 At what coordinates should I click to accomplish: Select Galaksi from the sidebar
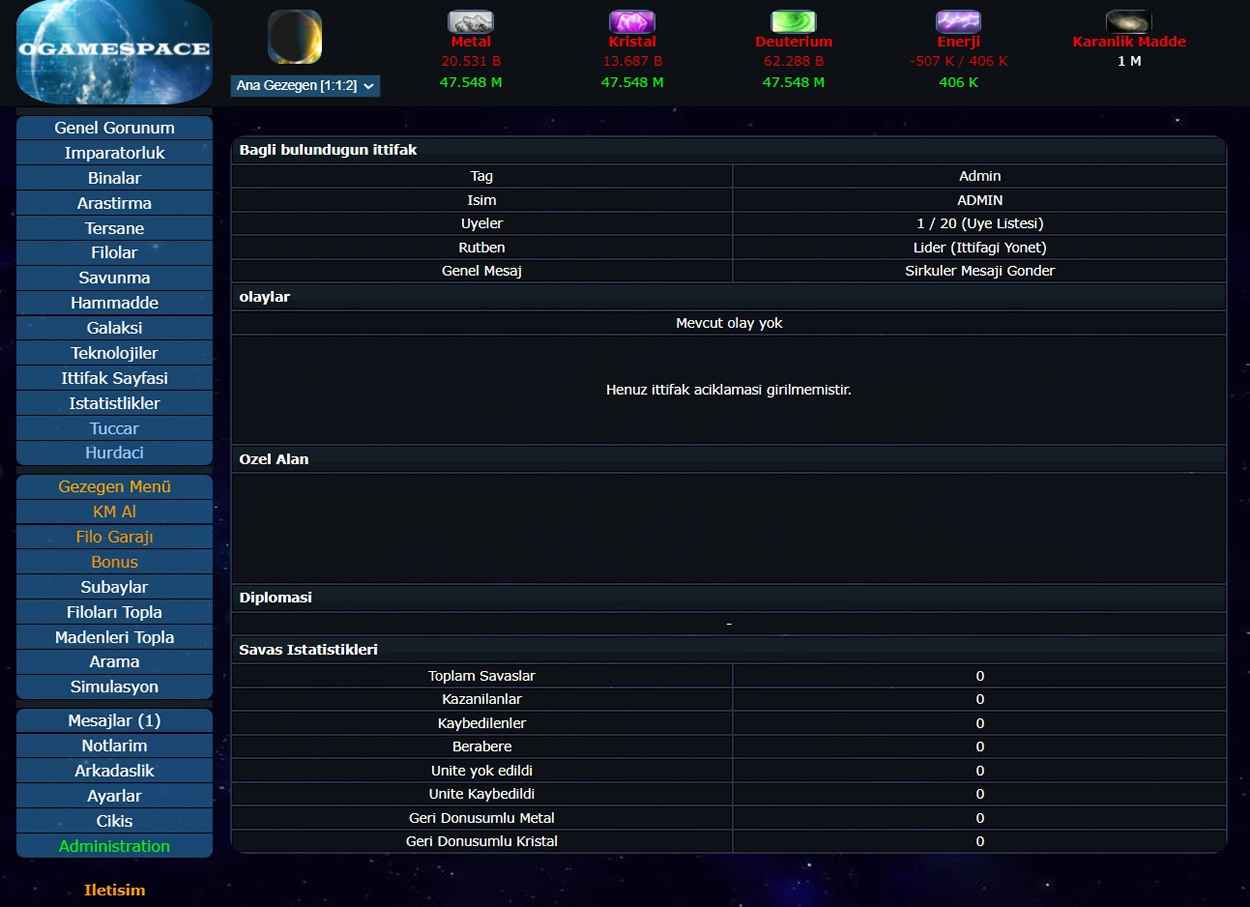click(114, 328)
